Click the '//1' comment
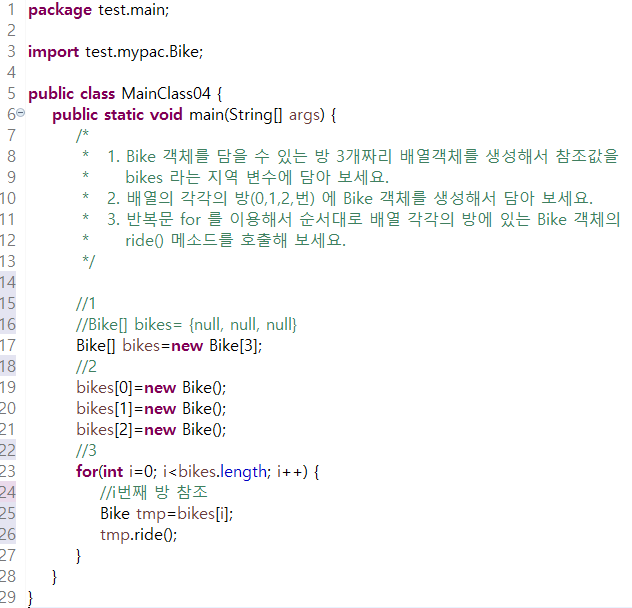This screenshot has height=608, width=632. [x=85, y=303]
